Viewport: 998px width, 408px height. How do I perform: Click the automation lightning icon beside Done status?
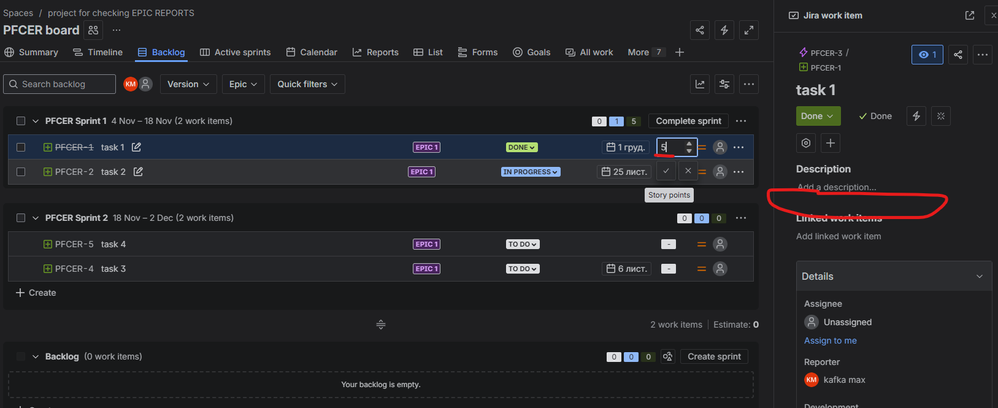pos(917,116)
